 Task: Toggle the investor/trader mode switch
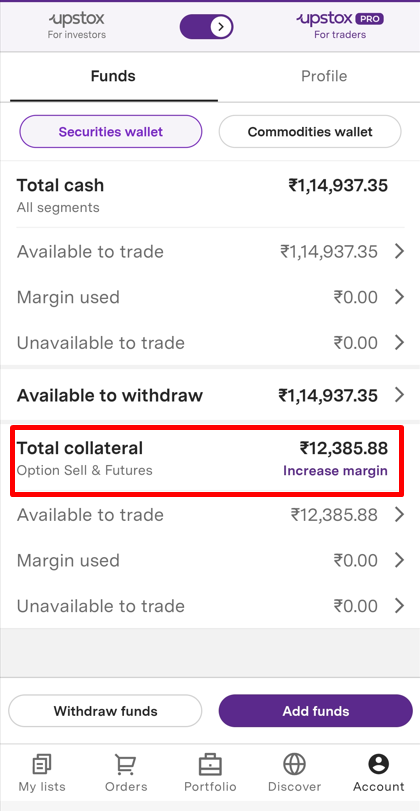[206, 26]
